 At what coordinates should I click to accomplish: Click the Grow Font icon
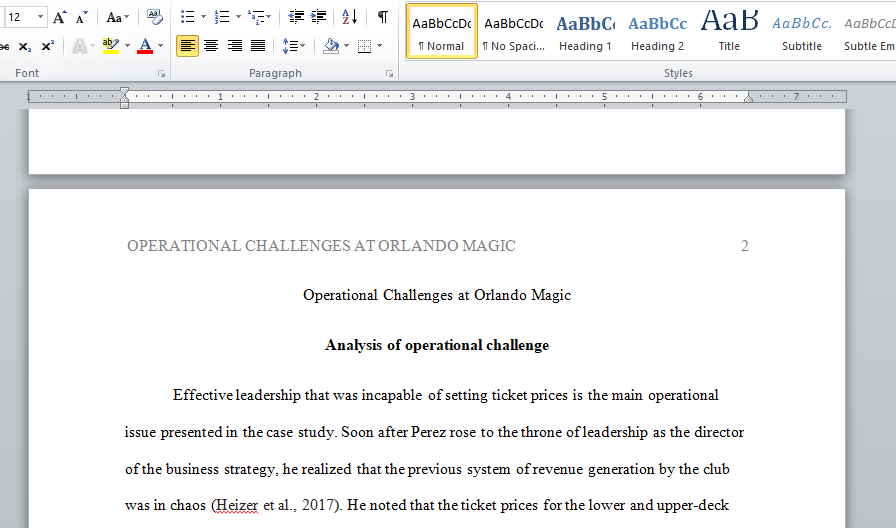point(59,17)
